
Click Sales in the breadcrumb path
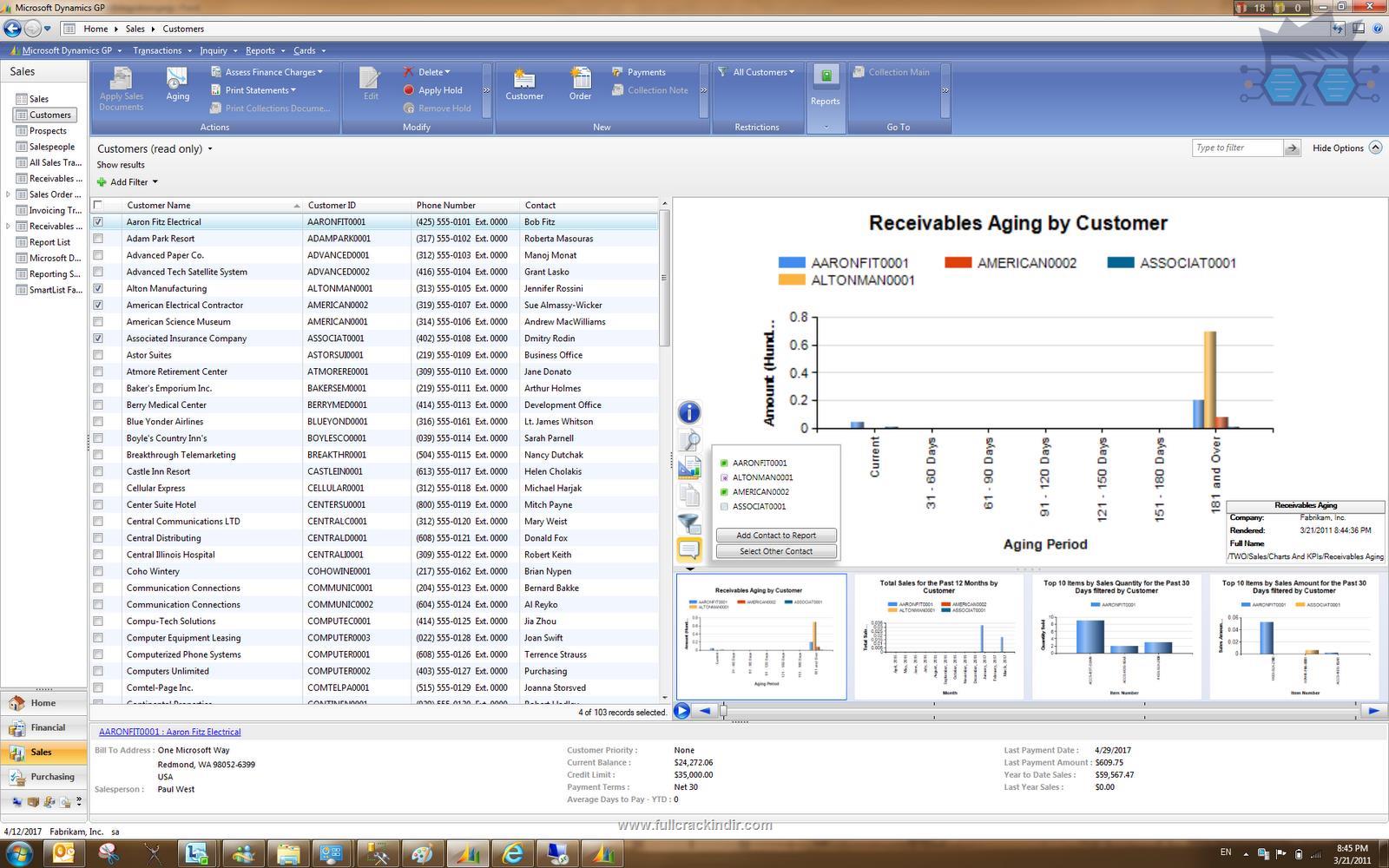click(135, 29)
